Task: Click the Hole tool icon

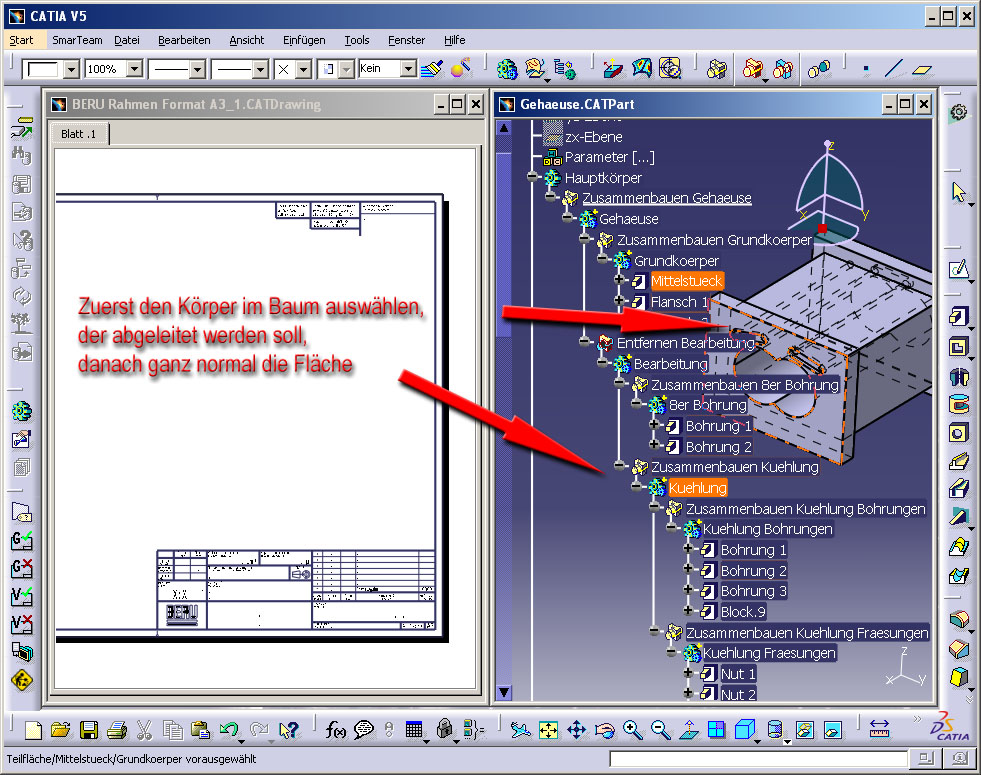Action: pos(958,433)
